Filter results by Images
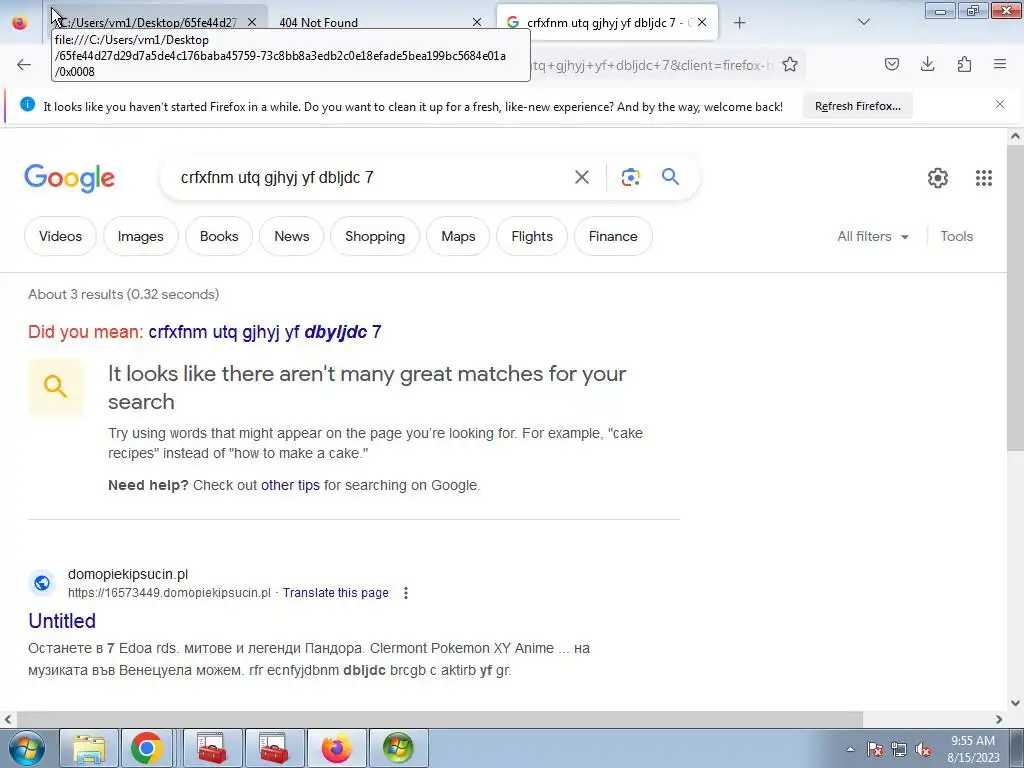The width and height of the screenshot is (1024, 768). (140, 236)
